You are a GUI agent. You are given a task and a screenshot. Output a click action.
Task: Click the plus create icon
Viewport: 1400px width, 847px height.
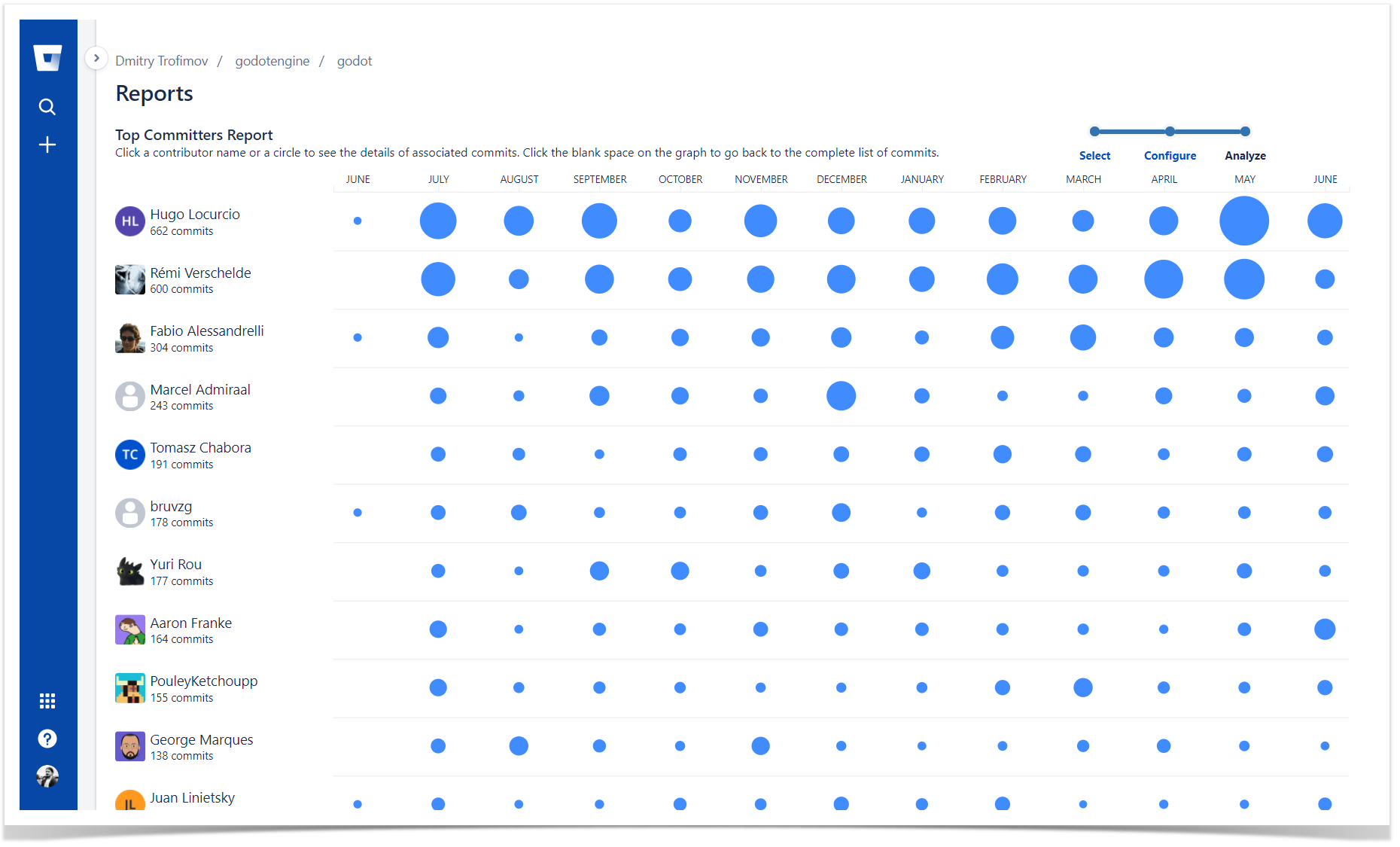coord(47,145)
